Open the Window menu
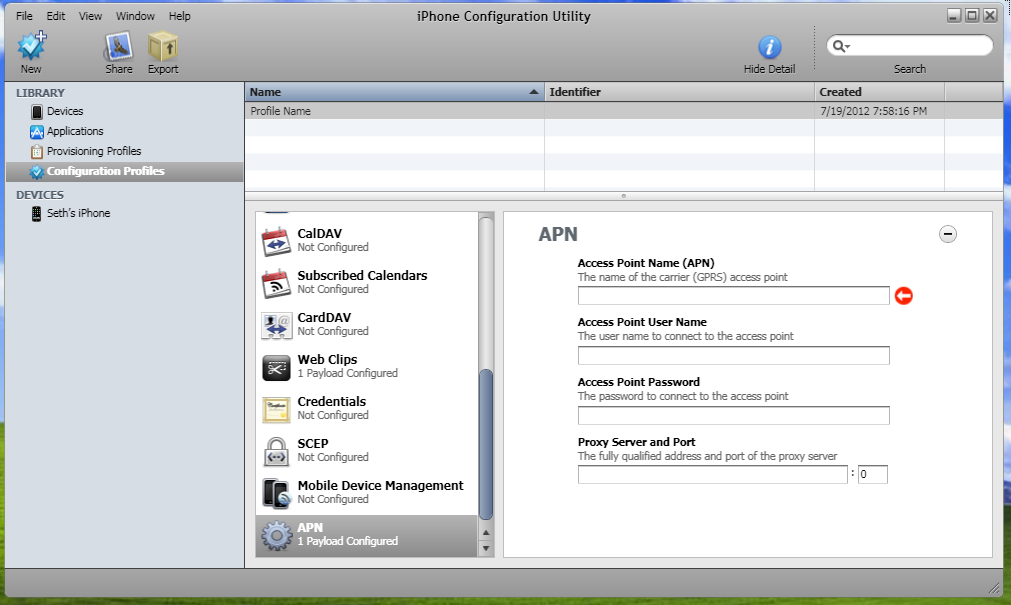Viewport: 1011px width, 605px height. coord(135,16)
